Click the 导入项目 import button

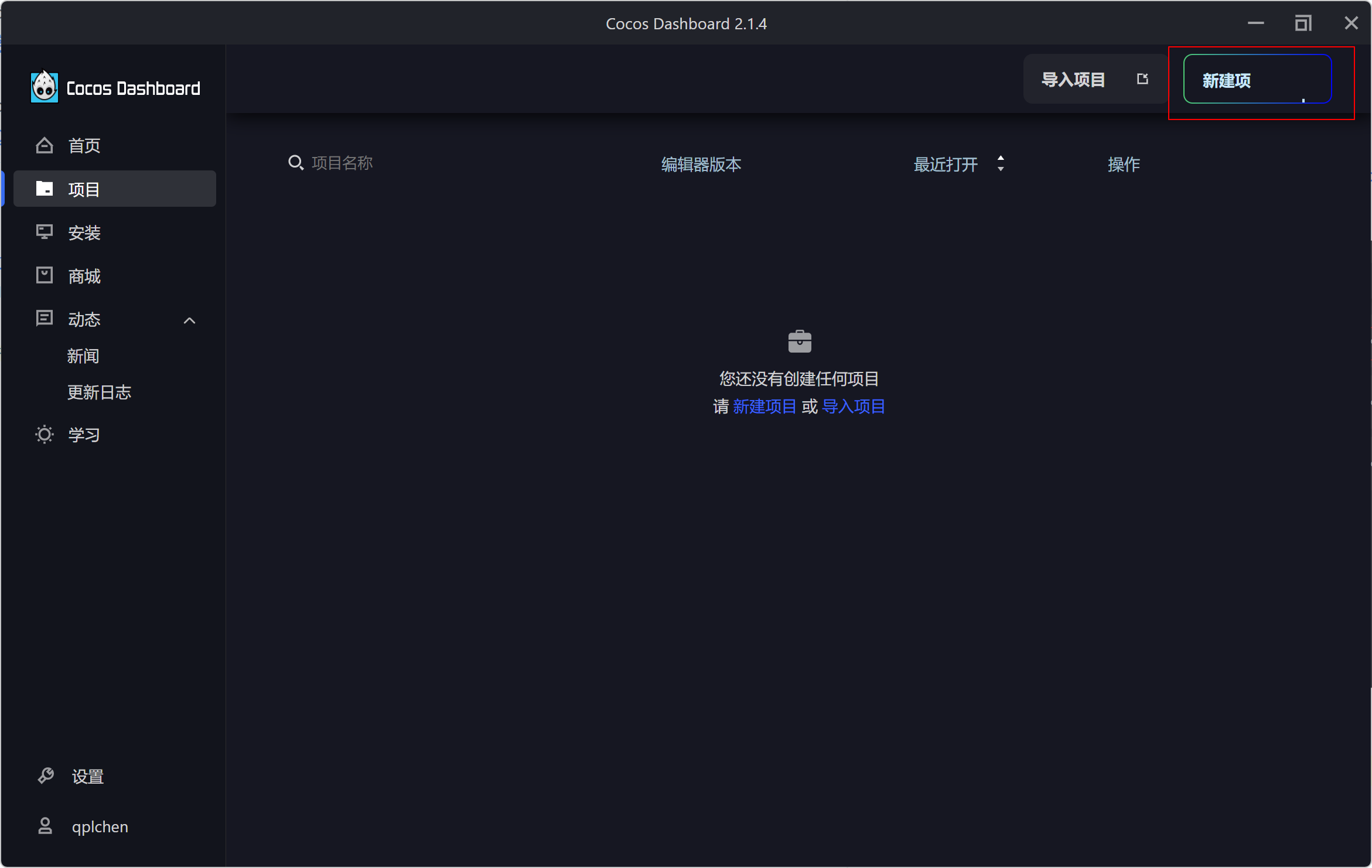pos(1095,79)
